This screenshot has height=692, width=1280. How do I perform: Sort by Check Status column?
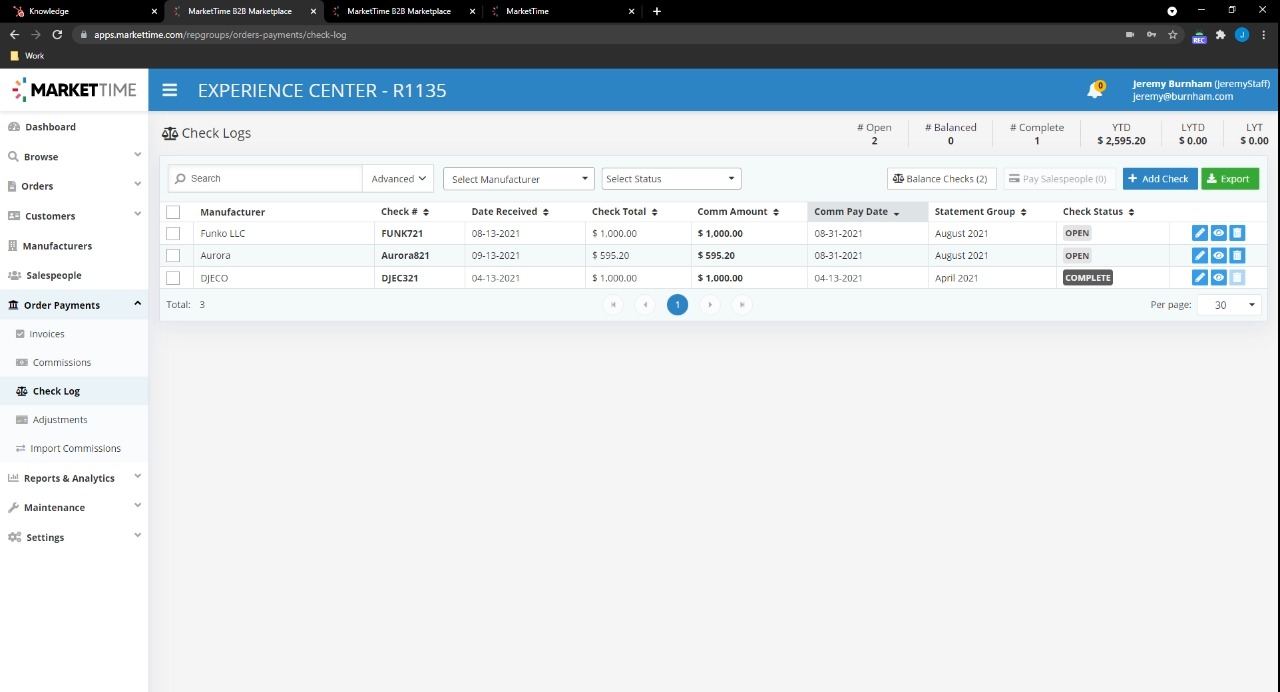1099,212
